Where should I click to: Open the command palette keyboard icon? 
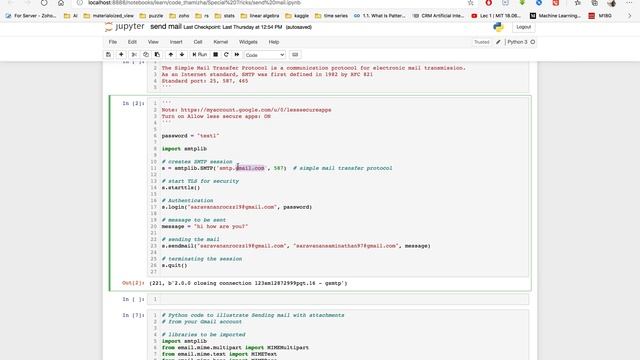point(295,55)
